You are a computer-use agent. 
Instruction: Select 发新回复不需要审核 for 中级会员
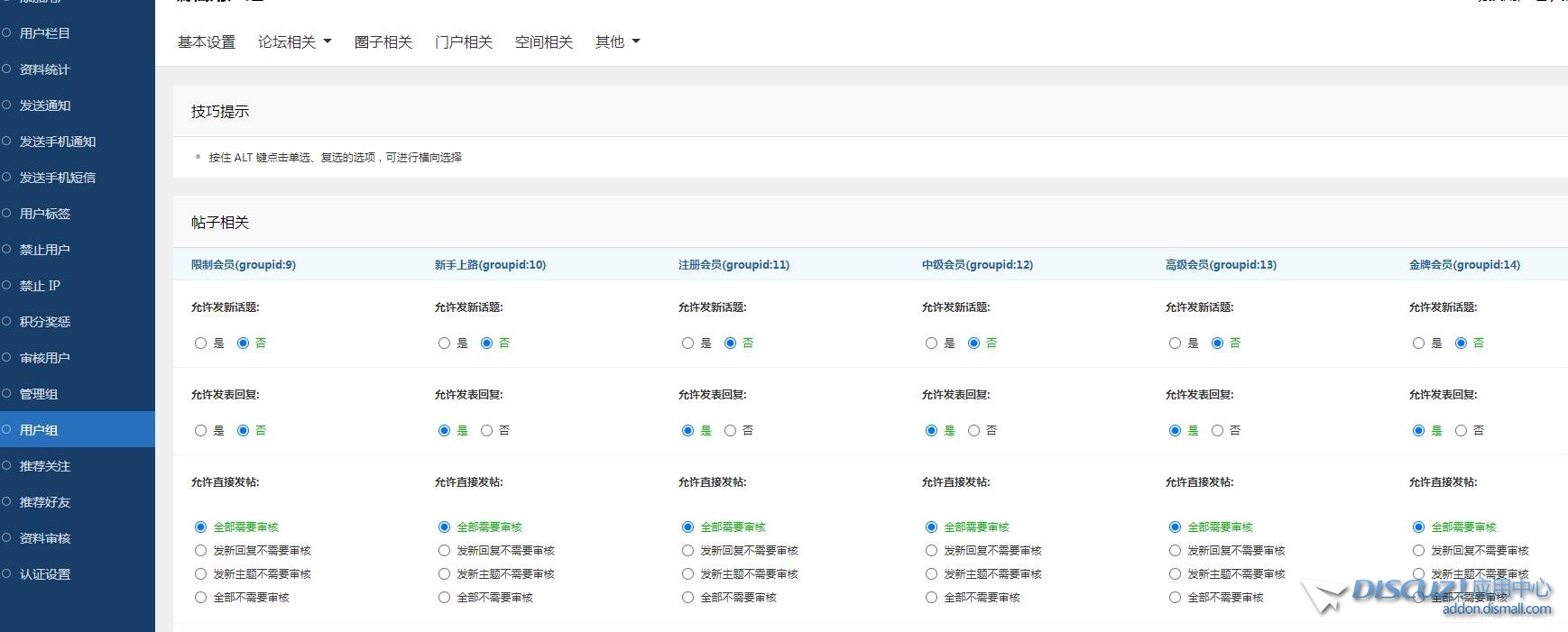[931, 551]
